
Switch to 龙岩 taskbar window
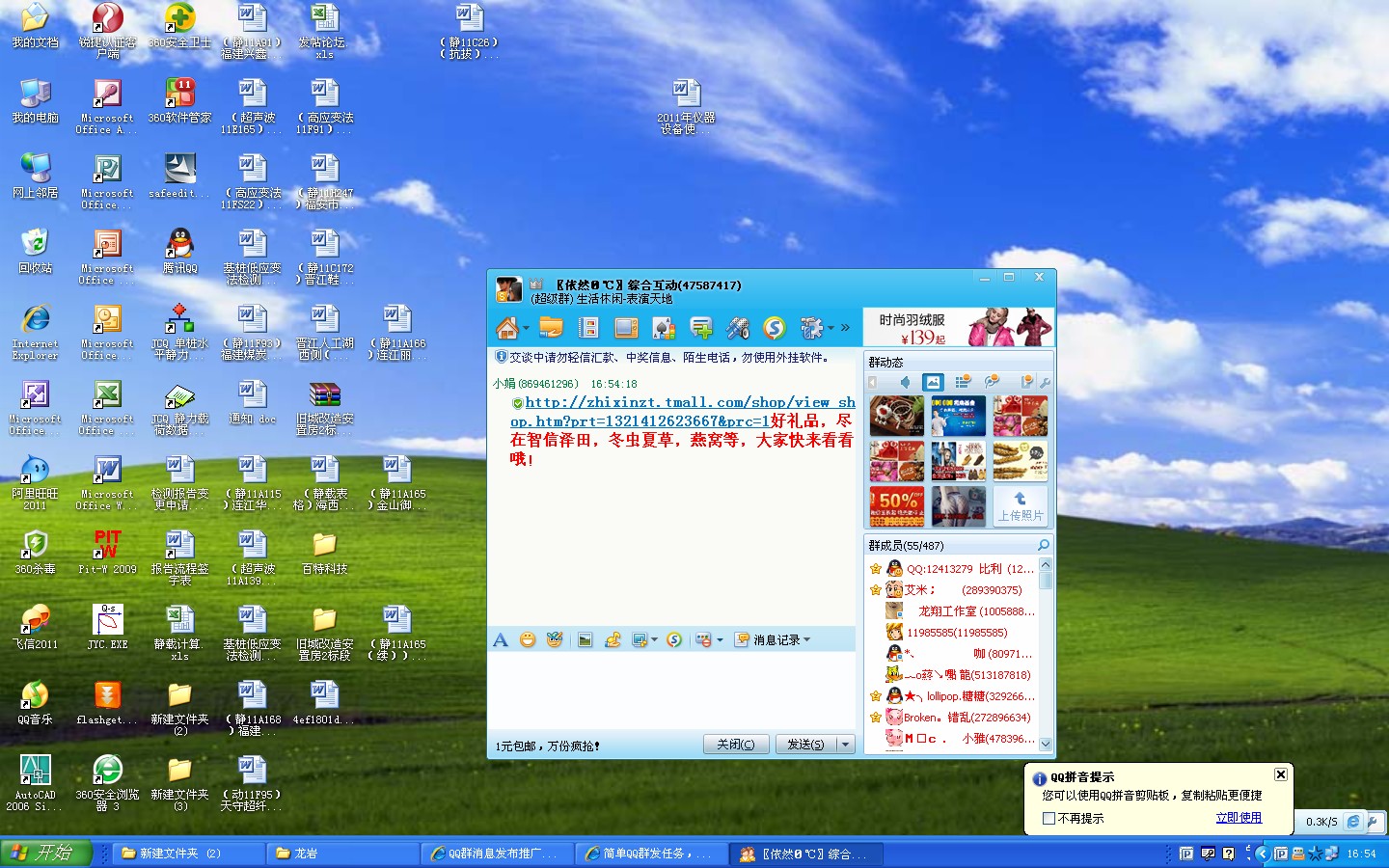pos(342,854)
